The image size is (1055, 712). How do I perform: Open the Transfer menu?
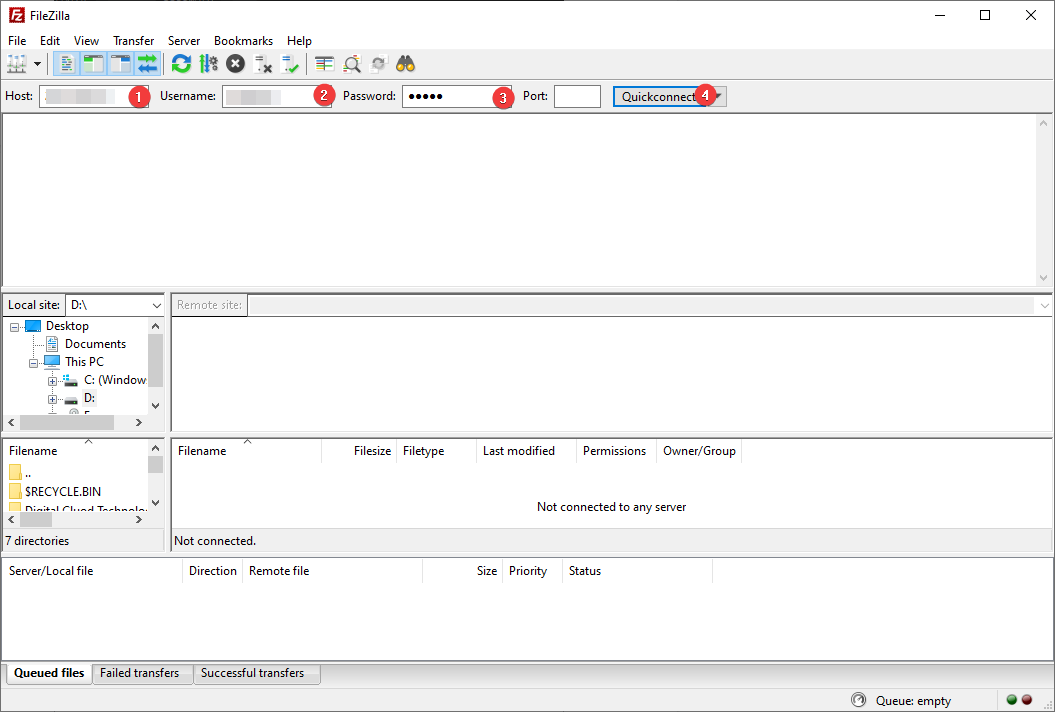coord(133,40)
